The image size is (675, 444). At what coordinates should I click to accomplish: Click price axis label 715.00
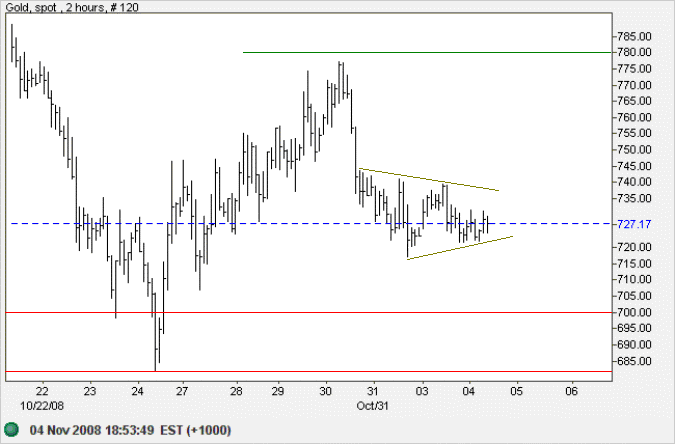634,264
